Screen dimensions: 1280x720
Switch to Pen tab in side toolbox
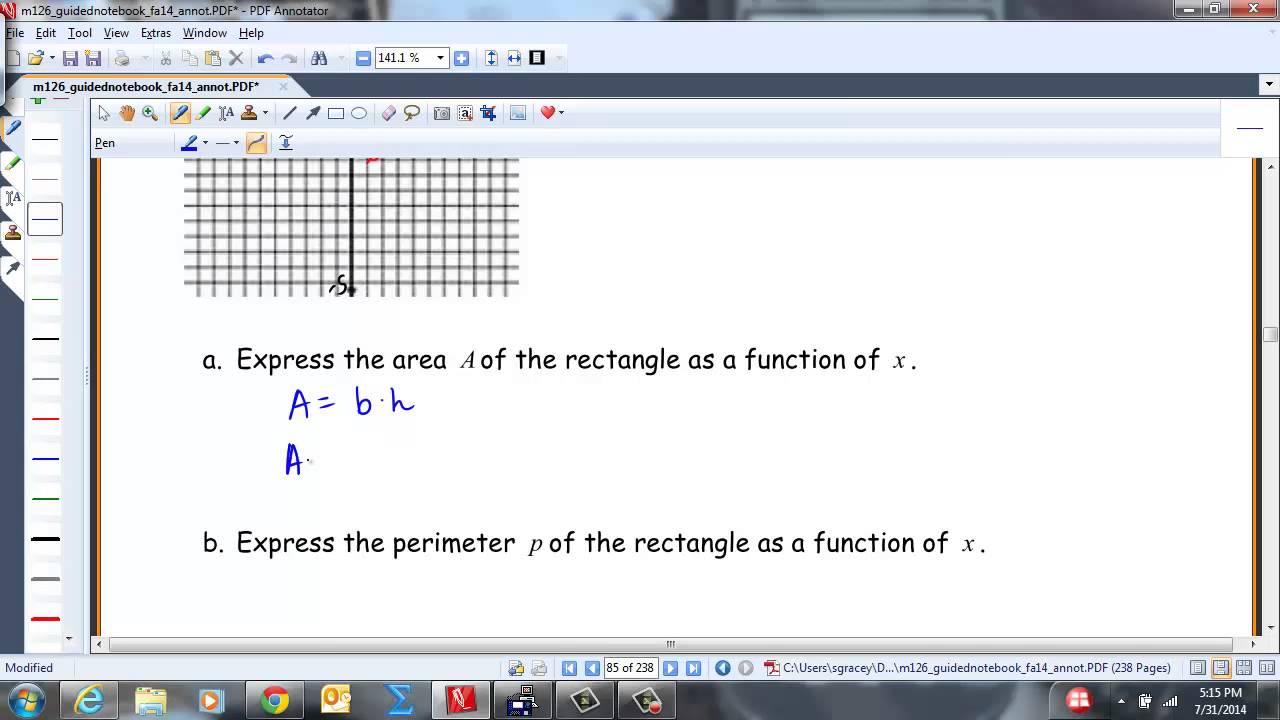point(13,128)
